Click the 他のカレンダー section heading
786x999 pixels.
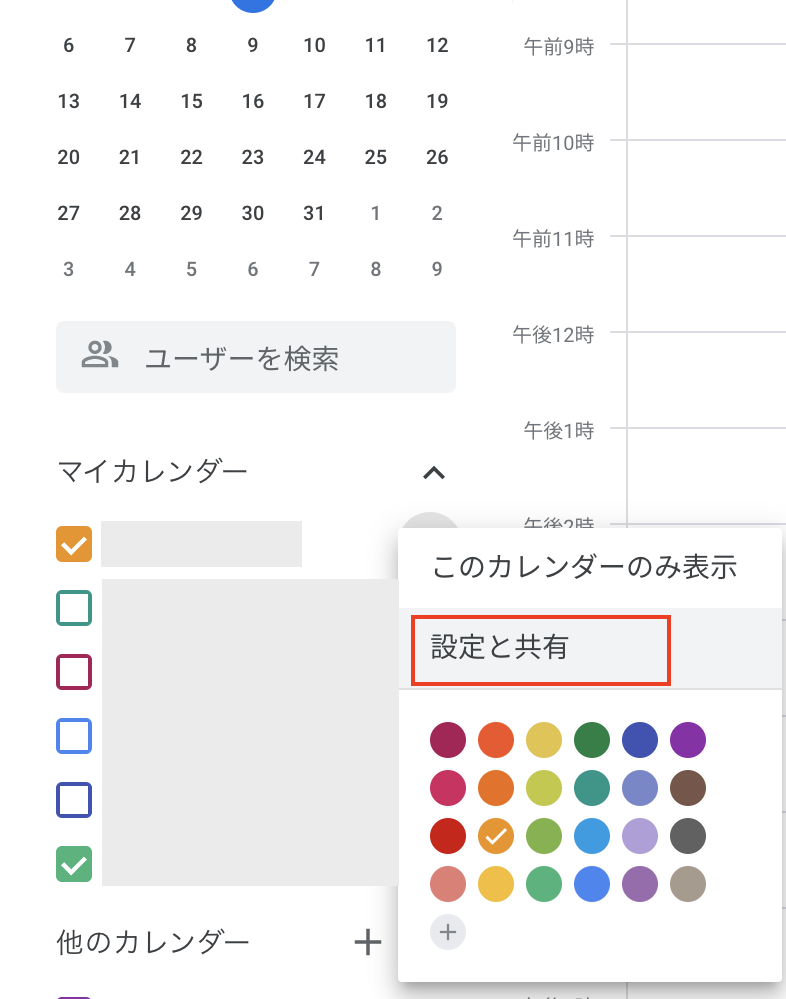(x=152, y=942)
